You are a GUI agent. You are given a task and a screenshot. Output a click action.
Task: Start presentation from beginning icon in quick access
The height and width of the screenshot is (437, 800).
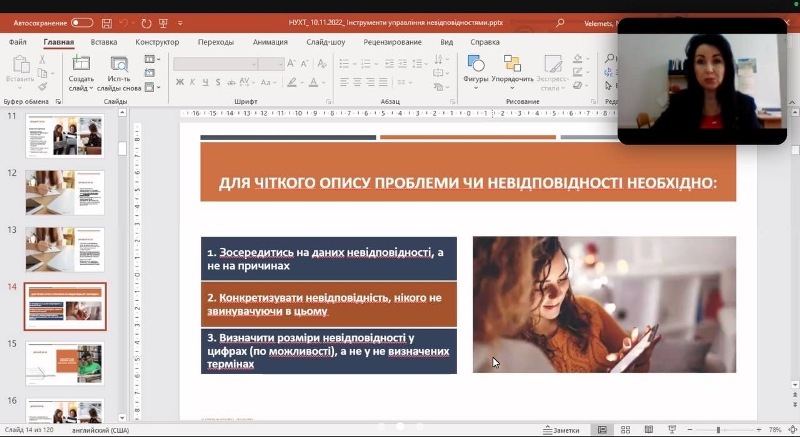pos(163,23)
